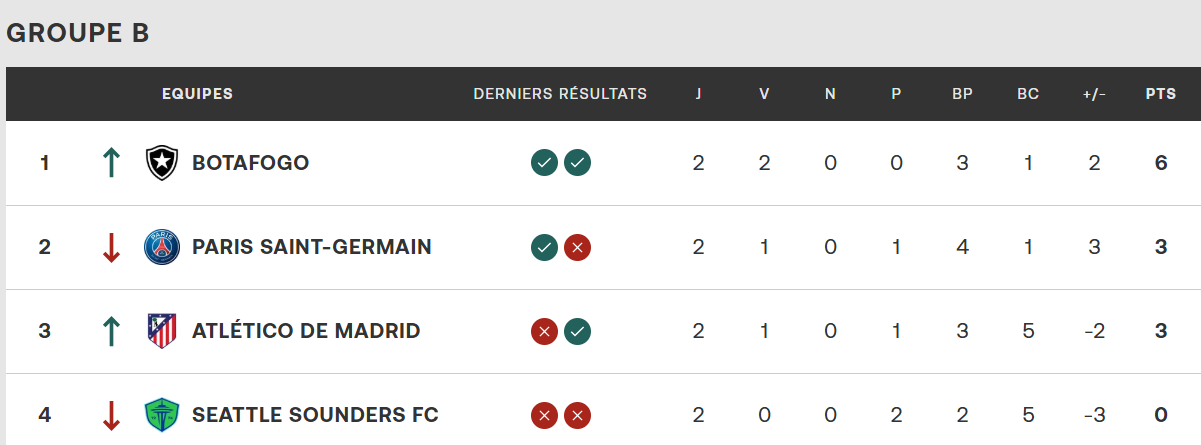Click Atlético de Madrid's green win result icon
The width and height of the screenshot is (1201, 445).
click(x=577, y=330)
